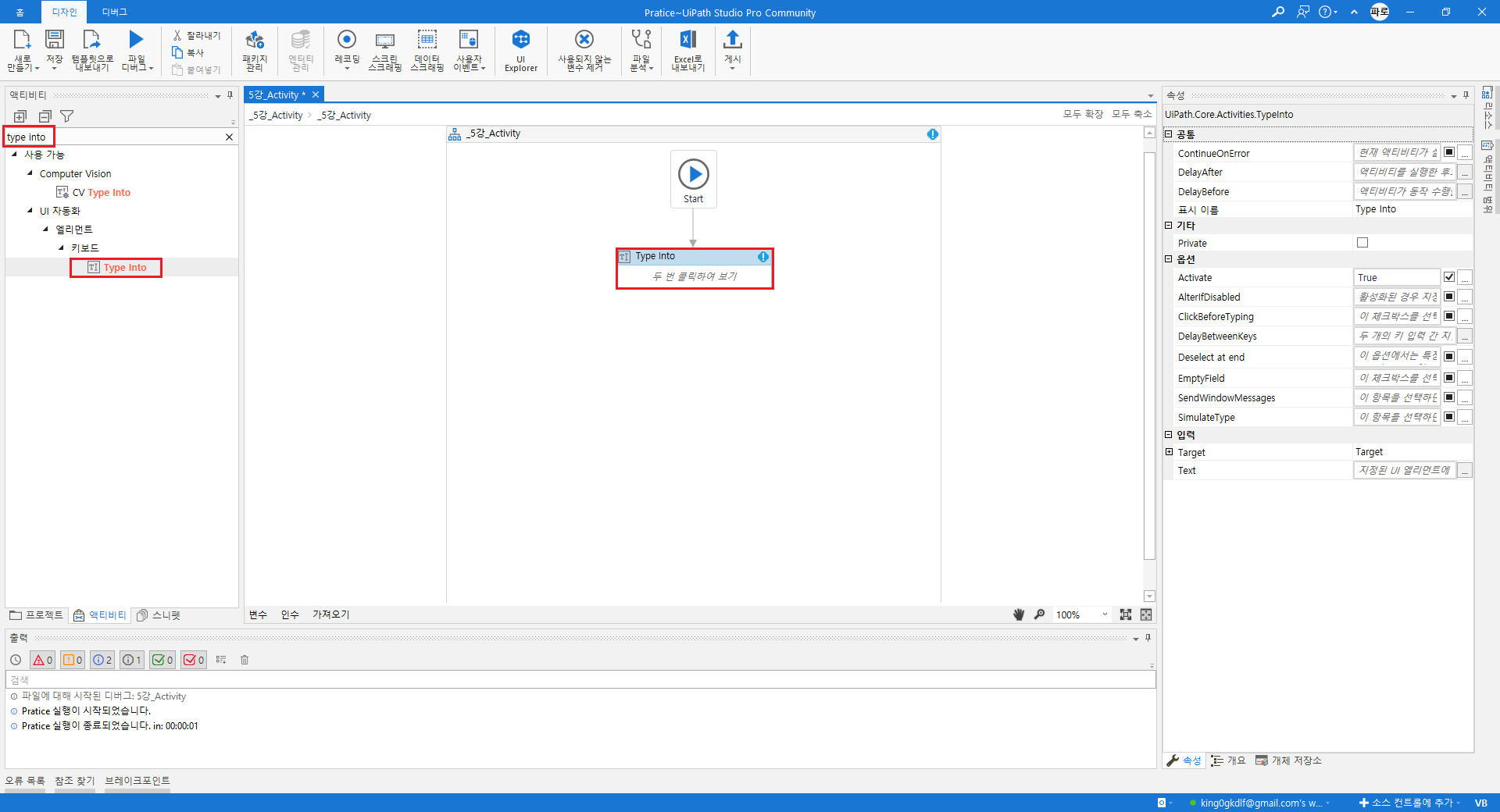1500x812 pixels.
Task: Toggle trace messages filter showing 1
Action: [x=132, y=660]
